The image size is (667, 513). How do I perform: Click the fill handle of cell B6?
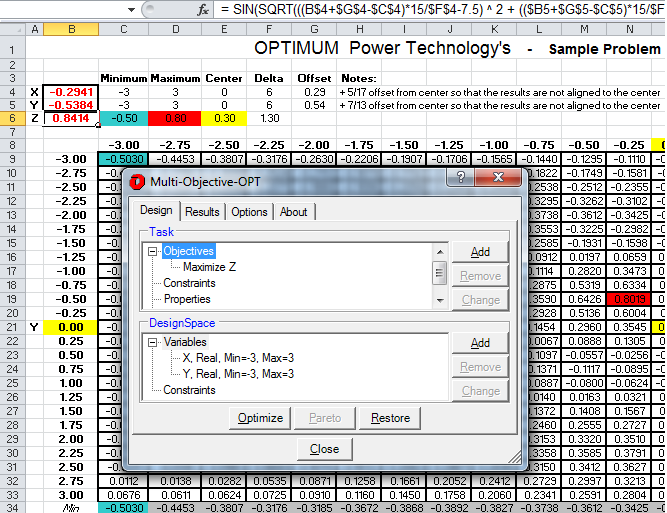point(98,125)
